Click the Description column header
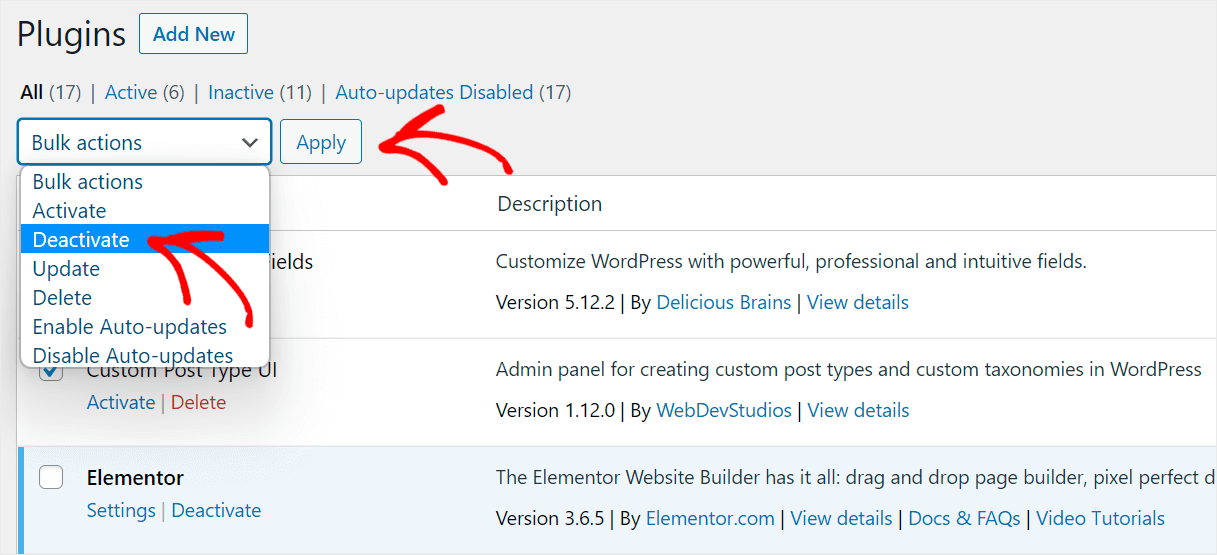Screen dimensions: 1217x555 550,204
